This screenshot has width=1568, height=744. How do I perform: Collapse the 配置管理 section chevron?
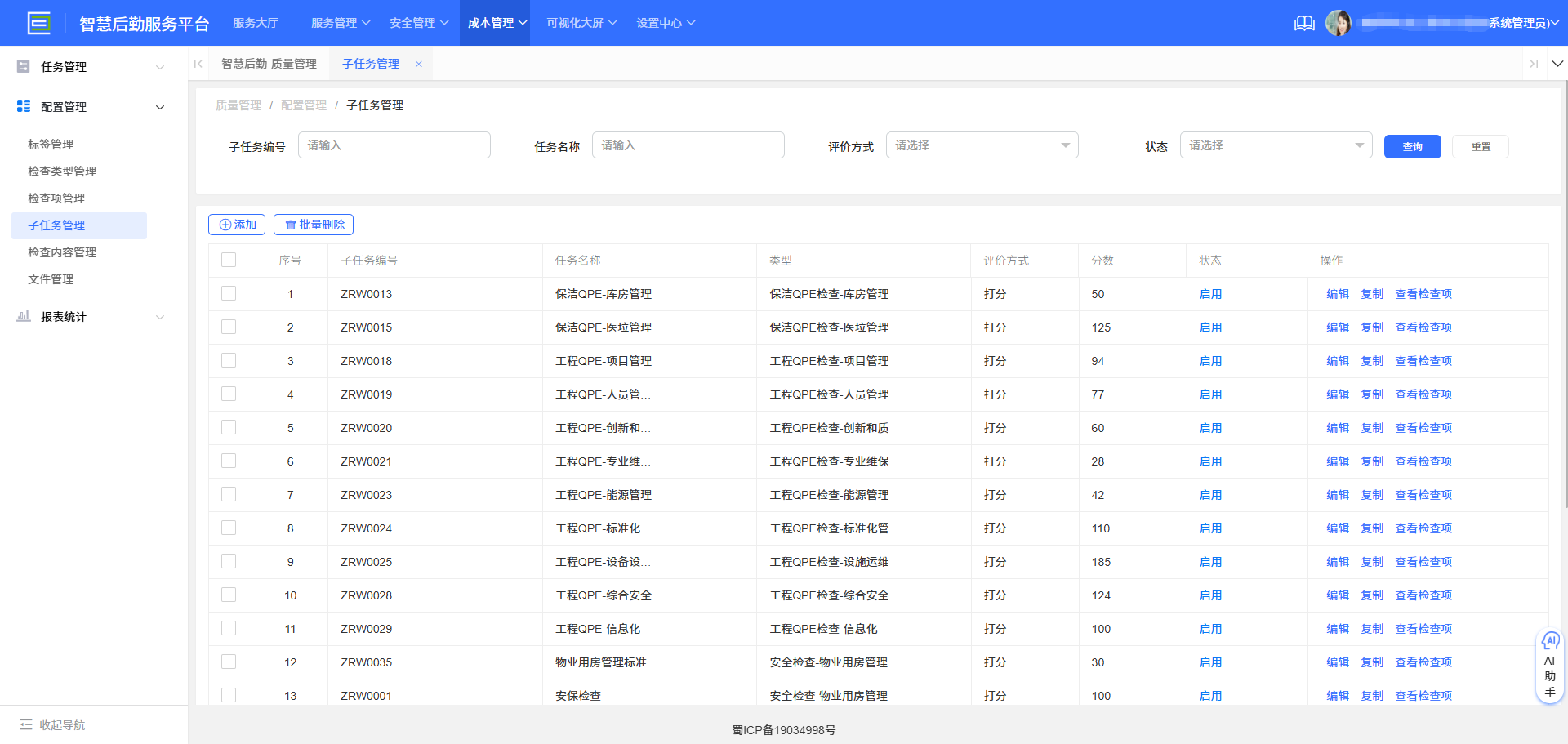point(160,106)
